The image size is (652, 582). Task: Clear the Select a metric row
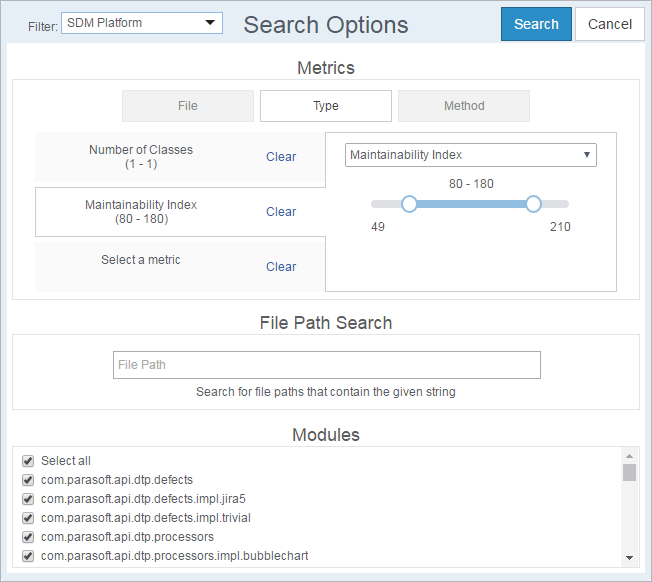pyautogui.click(x=281, y=266)
